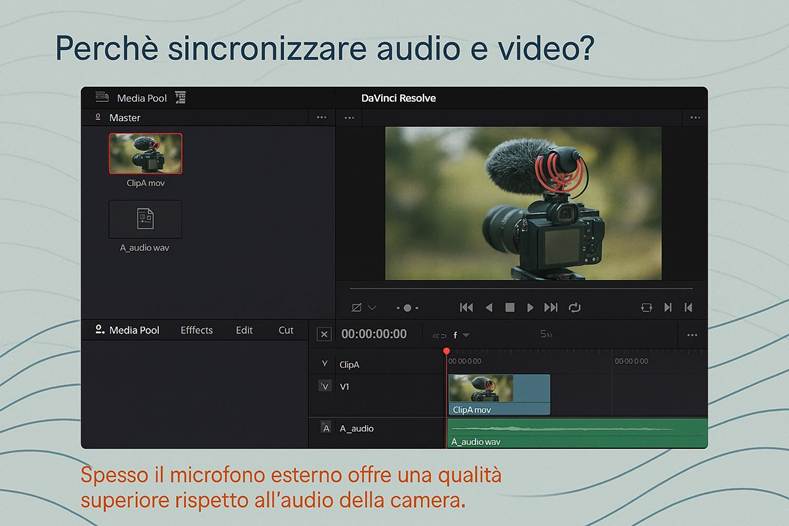Click the 00:00:00:00 timecode field
Screen dimensions: 789x526
click(374, 334)
